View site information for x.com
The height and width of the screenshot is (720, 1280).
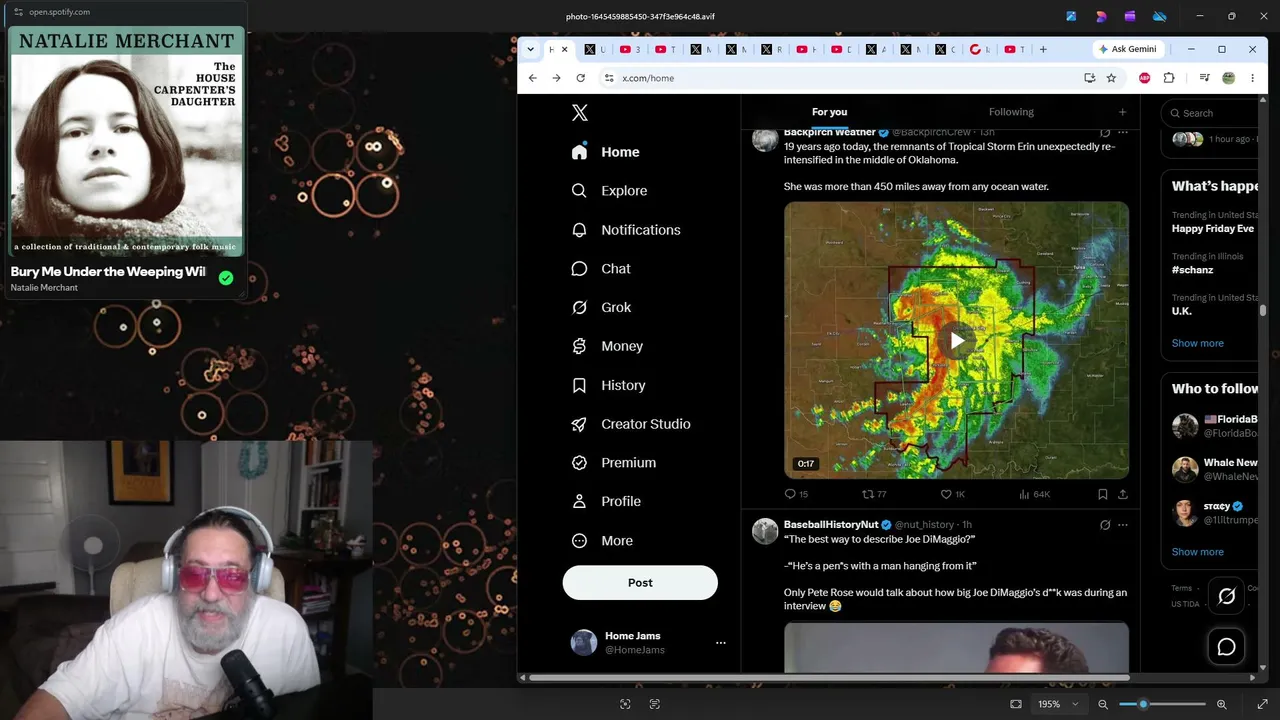pos(608,78)
